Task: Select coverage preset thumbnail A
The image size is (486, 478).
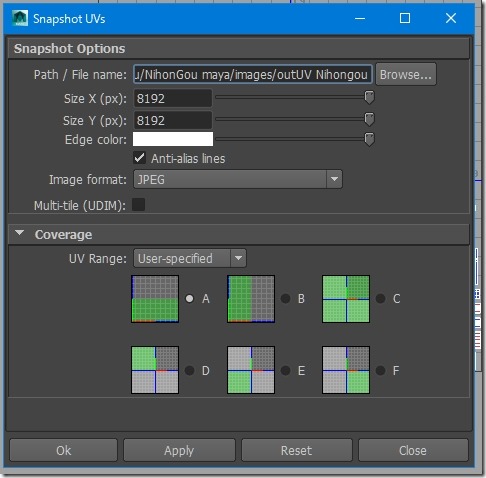Action: point(155,299)
